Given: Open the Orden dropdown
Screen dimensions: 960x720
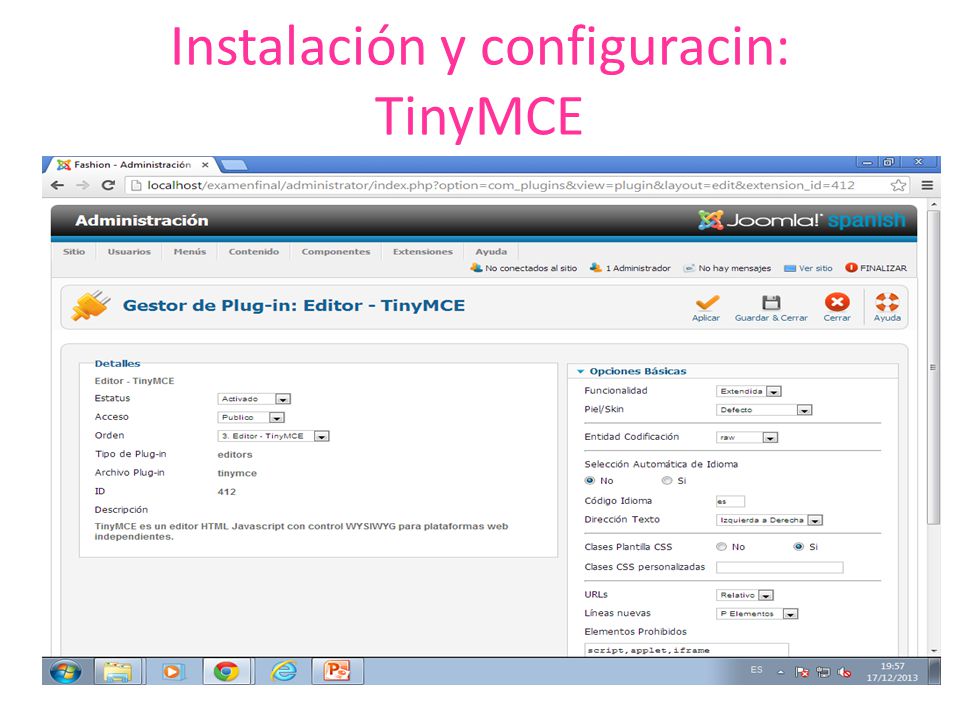Looking at the screenshot, I should click(273, 436).
